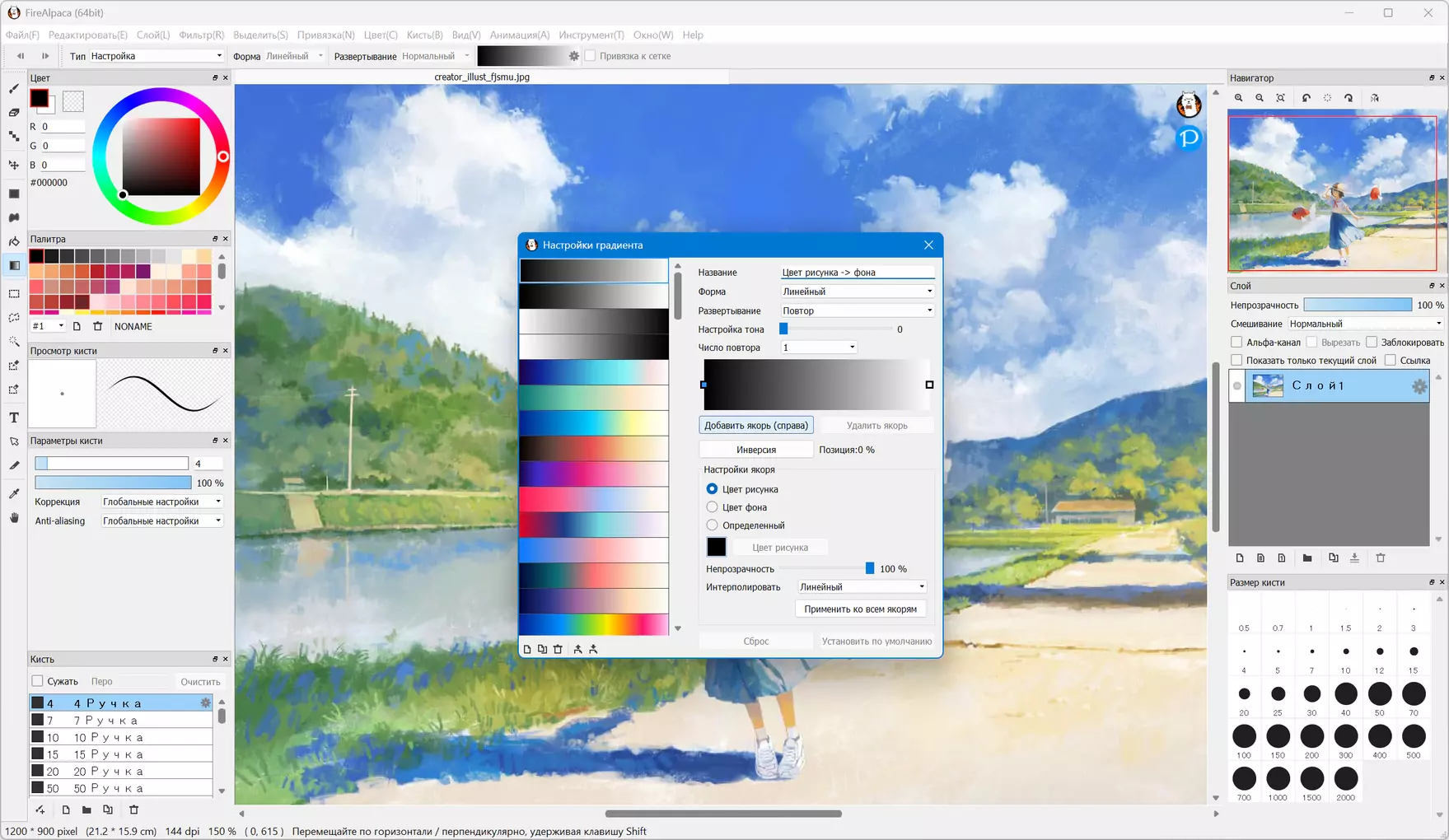The width and height of the screenshot is (1449, 840).
Task: Toggle the Сужать checkbox in the brush panel
Action: pos(37,681)
